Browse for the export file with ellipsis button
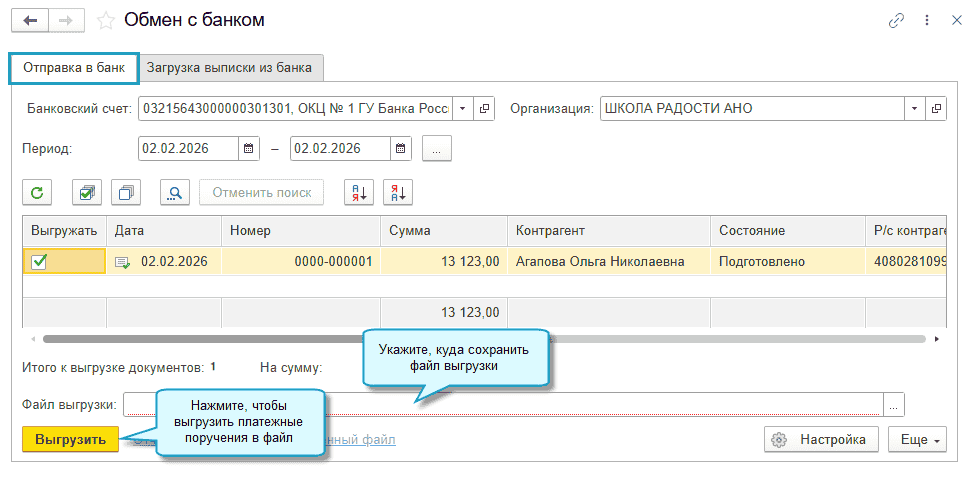Image resolution: width=975 pixels, height=479 pixels. pos(894,405)
